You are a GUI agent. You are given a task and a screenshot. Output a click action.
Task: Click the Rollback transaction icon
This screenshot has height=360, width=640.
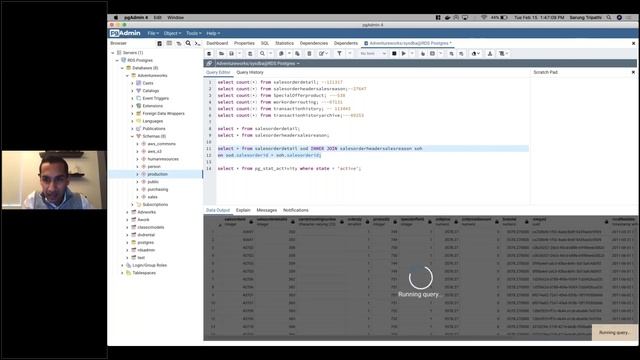coord(461,53)
